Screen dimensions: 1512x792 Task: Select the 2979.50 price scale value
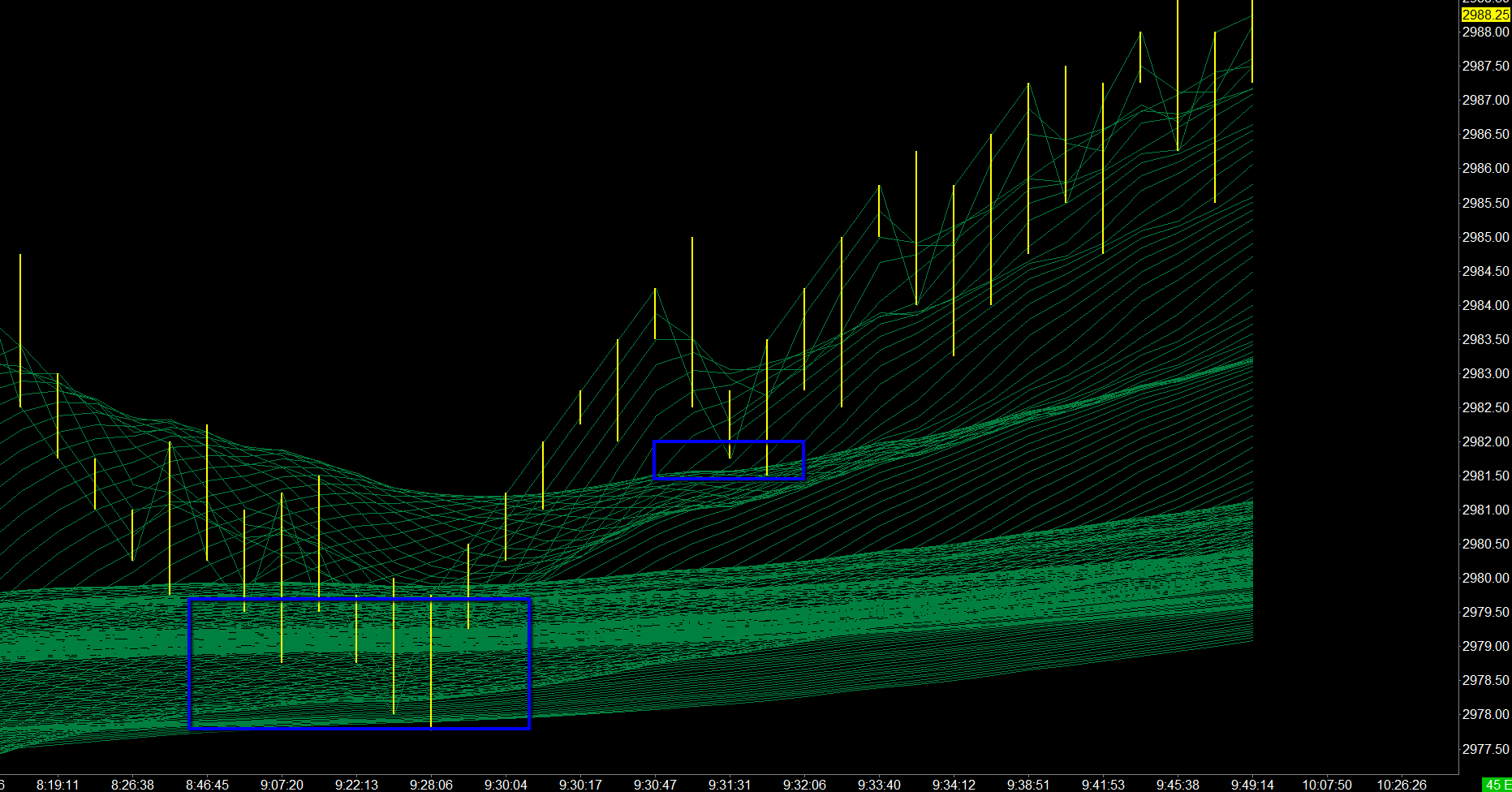tap(1485, 612)
